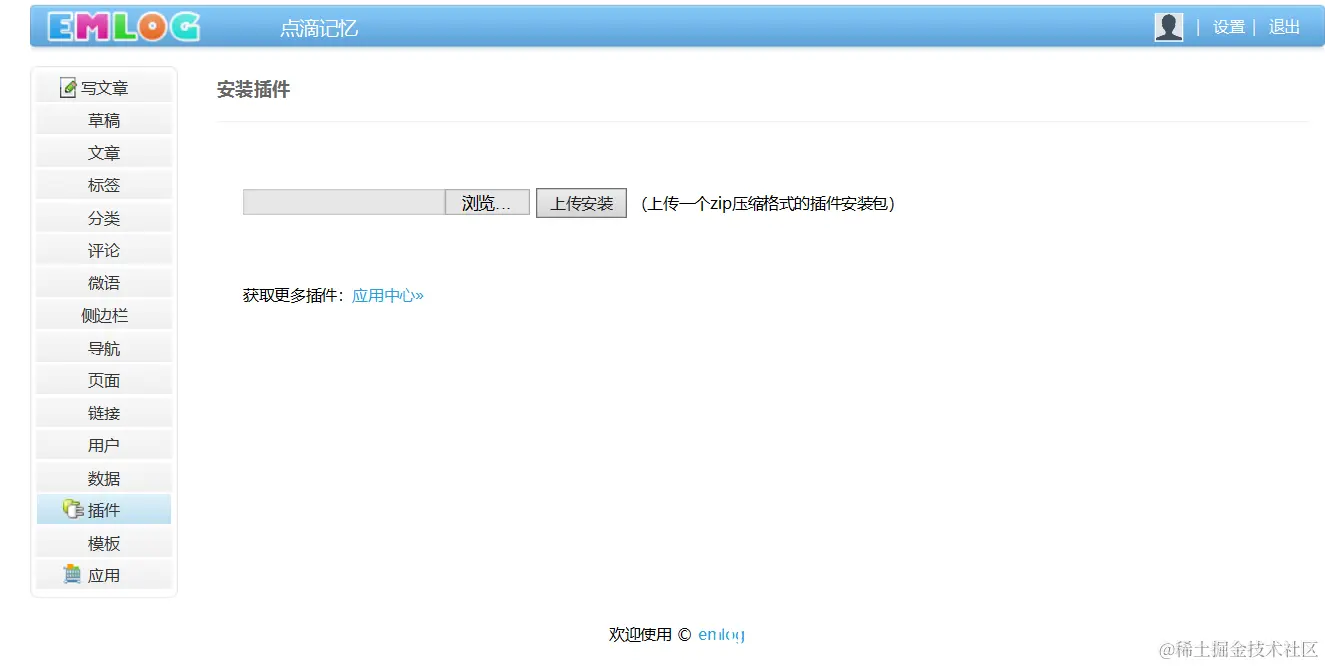Open the 微语 section

(103, 282)
